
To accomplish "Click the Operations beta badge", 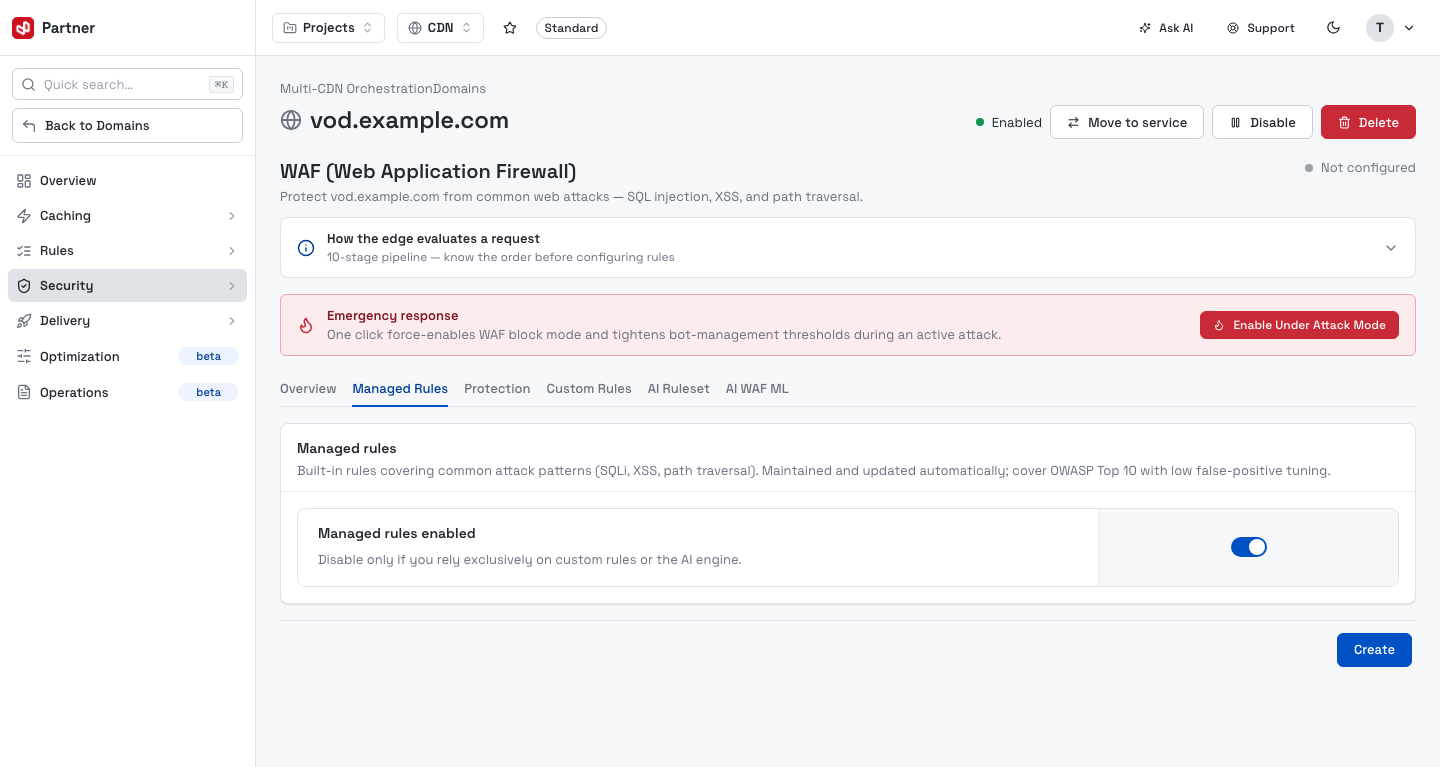I will [208, 393].
